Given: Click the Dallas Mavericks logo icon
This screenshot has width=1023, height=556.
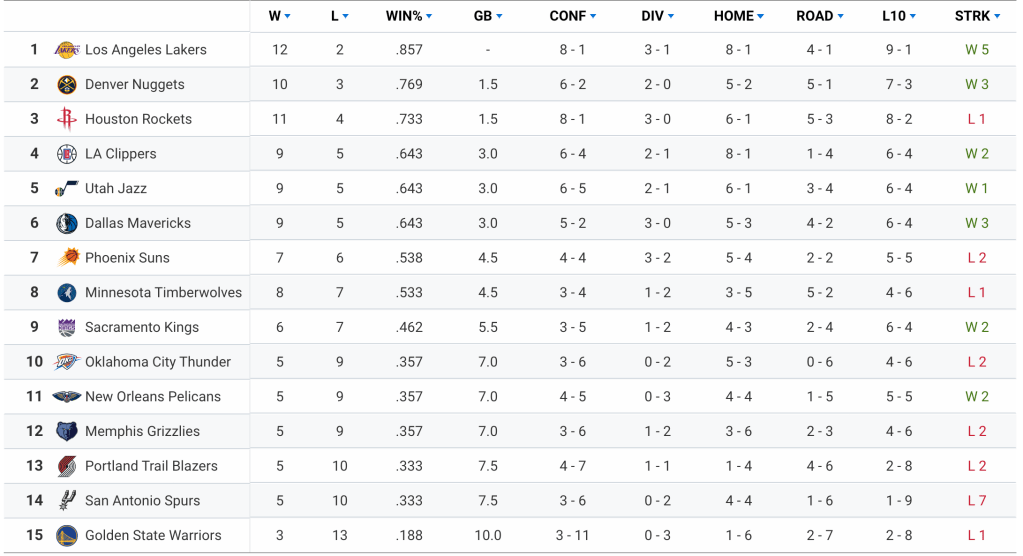Looking at the screenshot, I should coord(67,223).
